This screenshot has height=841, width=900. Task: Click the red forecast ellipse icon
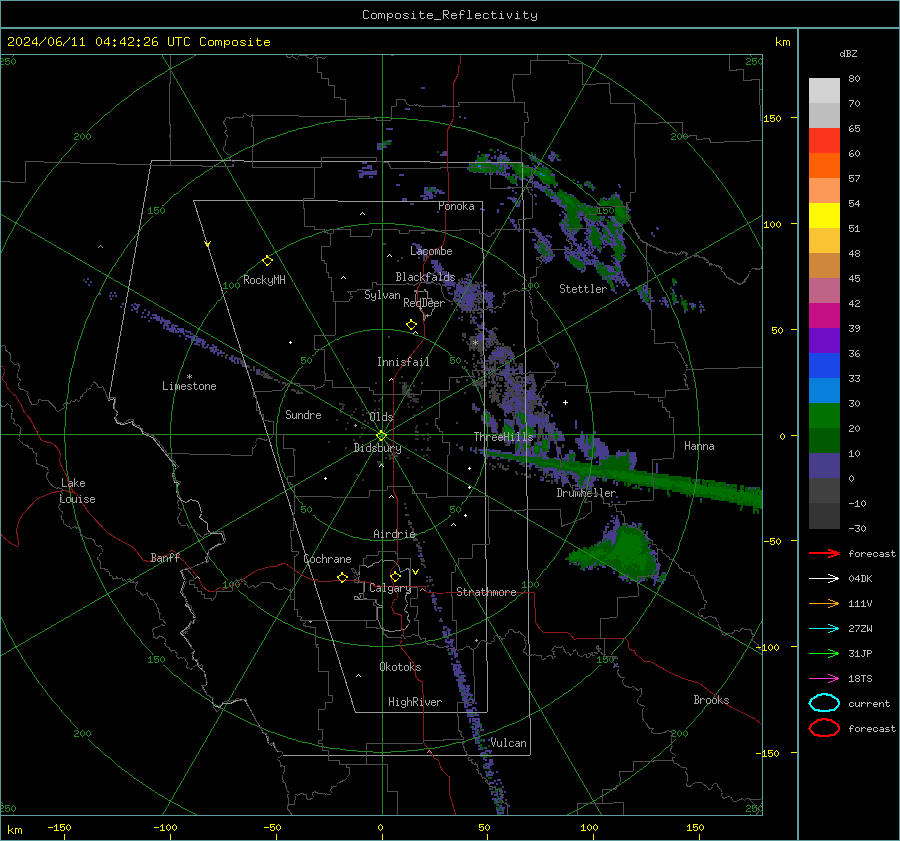coord(824,728)
